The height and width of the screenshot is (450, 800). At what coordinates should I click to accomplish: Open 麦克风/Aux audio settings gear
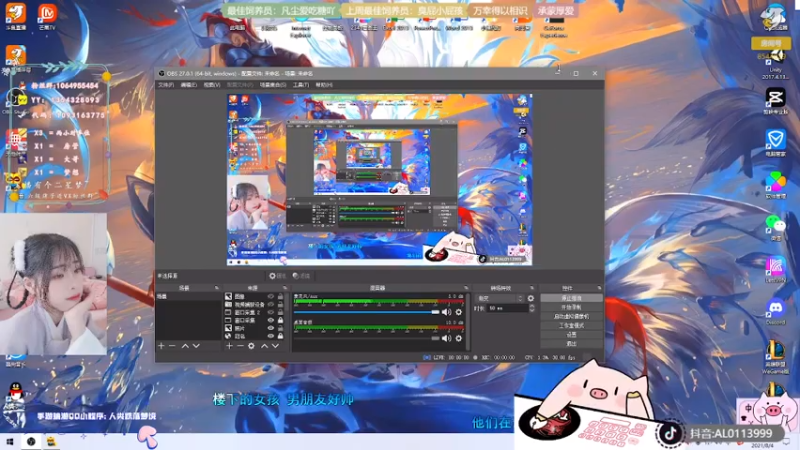pos(459,312)
